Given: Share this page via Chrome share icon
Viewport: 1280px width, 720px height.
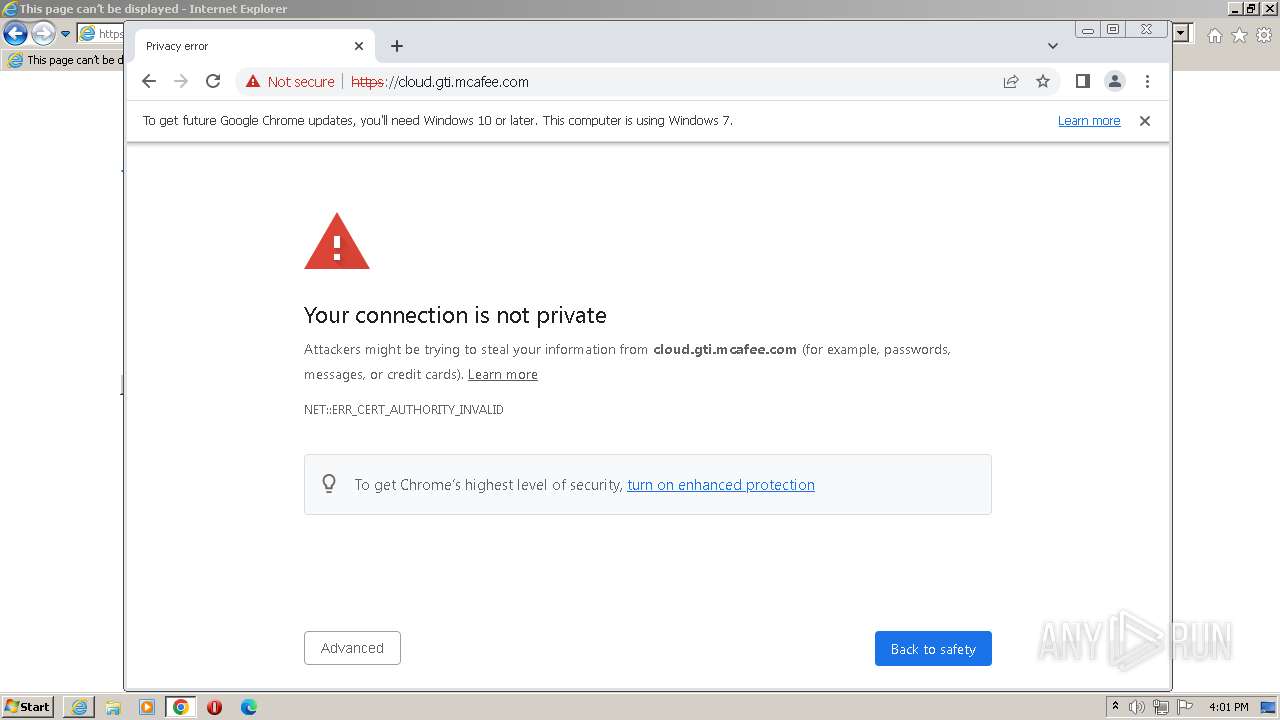Looking at the screenshot, I should (x=1011, y=82).
